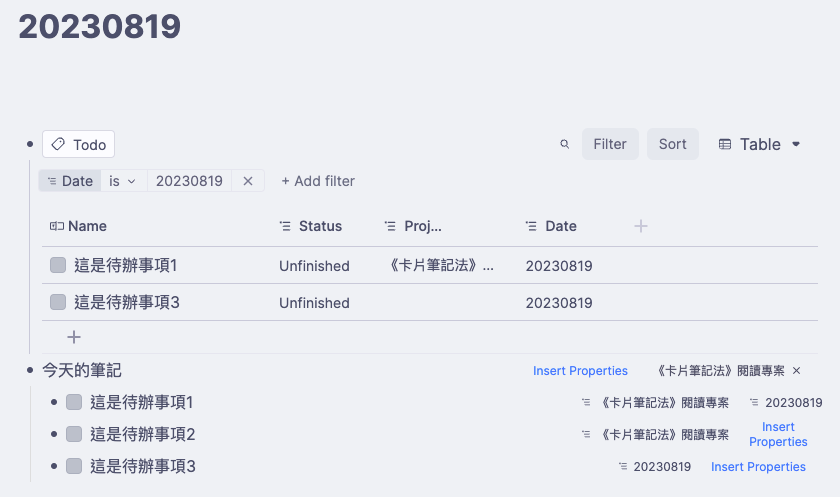Open the Table view dropdown arrow
The width and height of the screenshot is (840, 497).
coord(796,144)
